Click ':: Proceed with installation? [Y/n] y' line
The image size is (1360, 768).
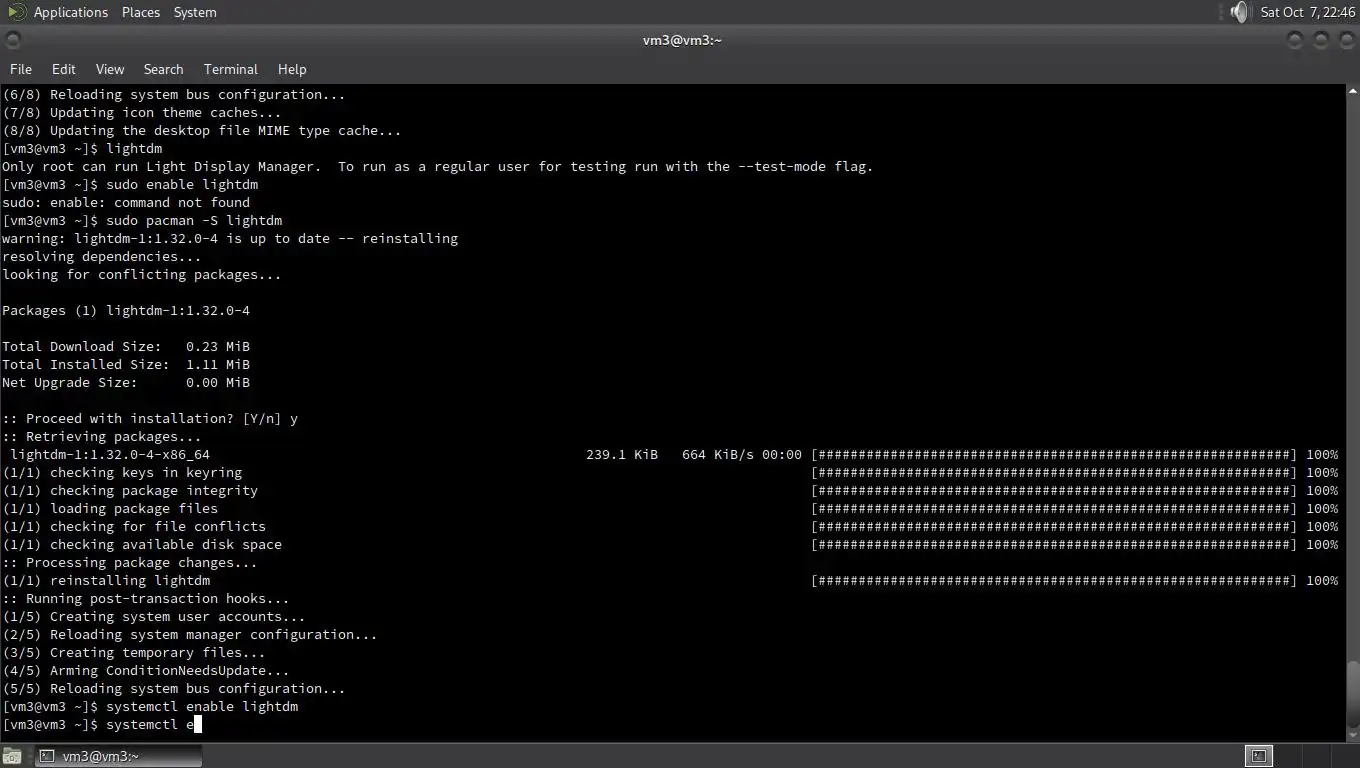pos(150,418)
